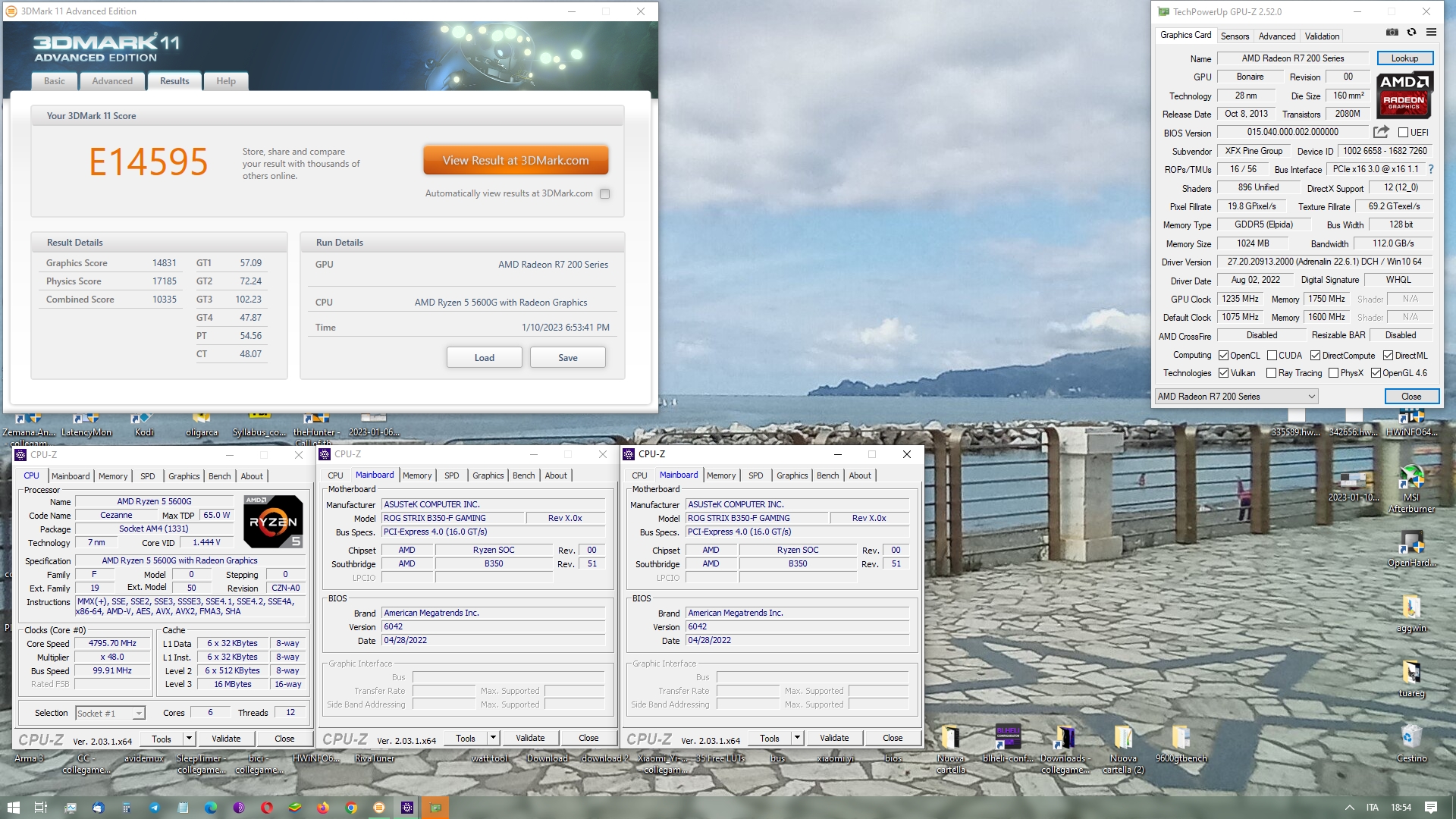
Task: Click the Bus Interface question mark in GPU-Z
Action: pos(1431,169)
